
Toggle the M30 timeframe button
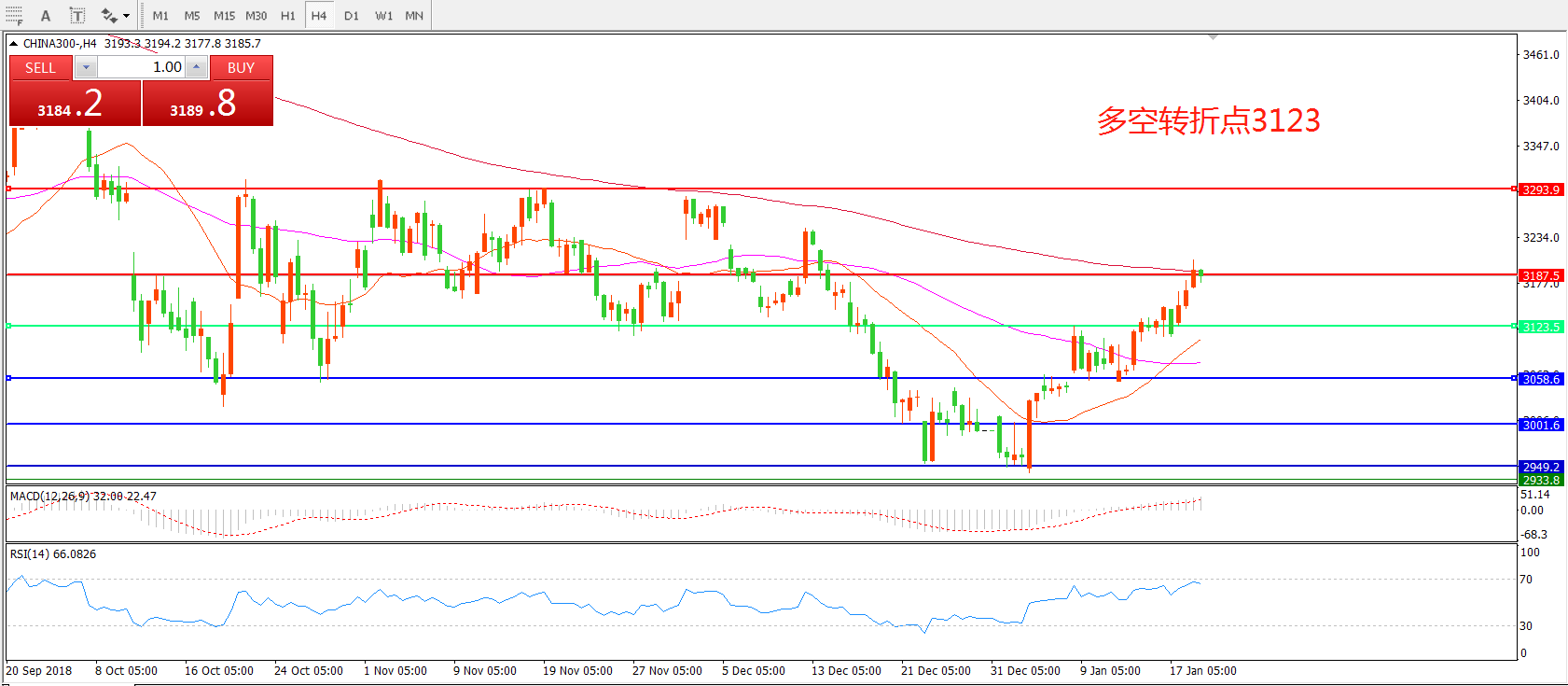[x=257, y=16]
